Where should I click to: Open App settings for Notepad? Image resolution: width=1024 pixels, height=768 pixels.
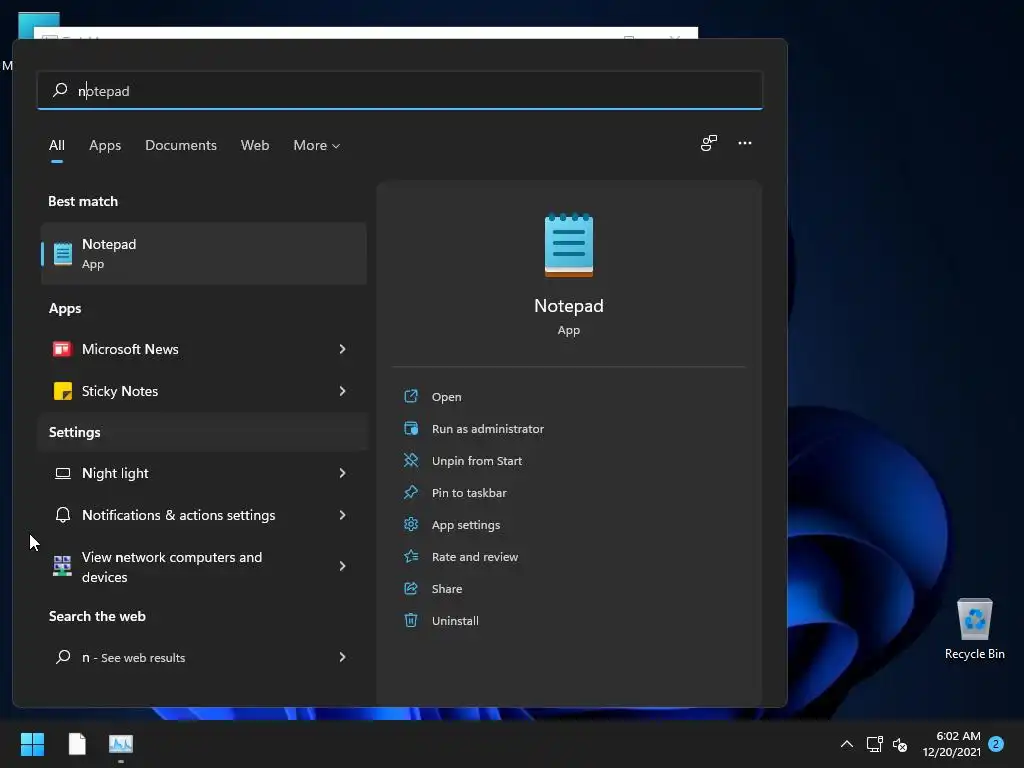(x=466, y=524)
